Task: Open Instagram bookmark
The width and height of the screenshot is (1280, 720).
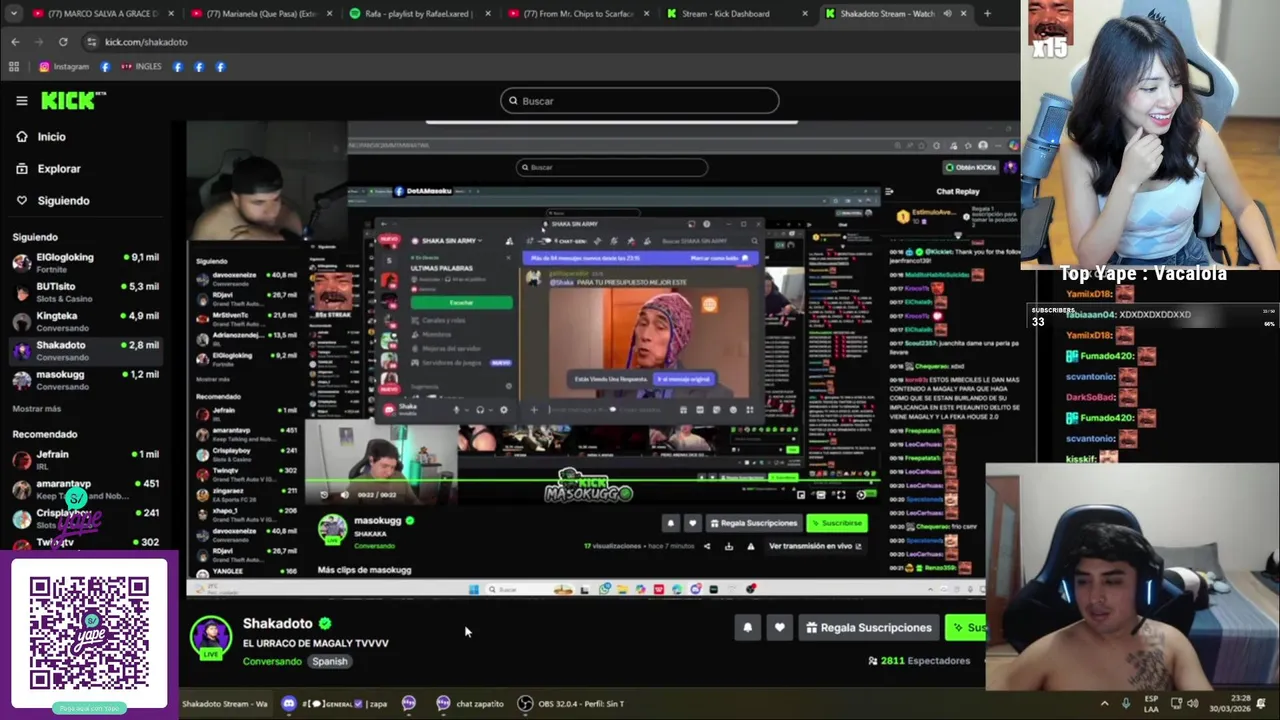Action: click(x=64, y=67)
